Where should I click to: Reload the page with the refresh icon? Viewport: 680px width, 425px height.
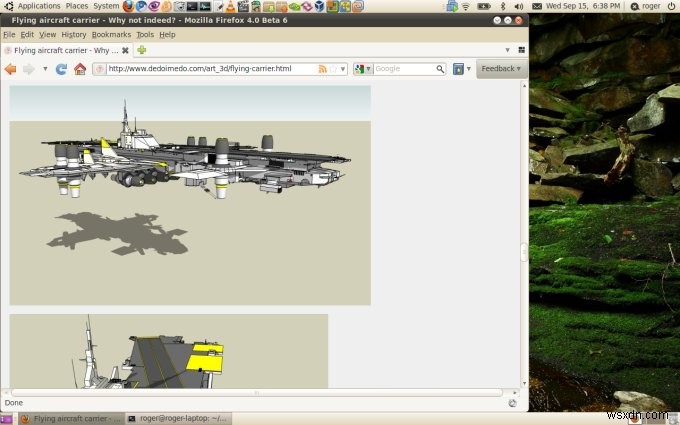coord(61,69)
